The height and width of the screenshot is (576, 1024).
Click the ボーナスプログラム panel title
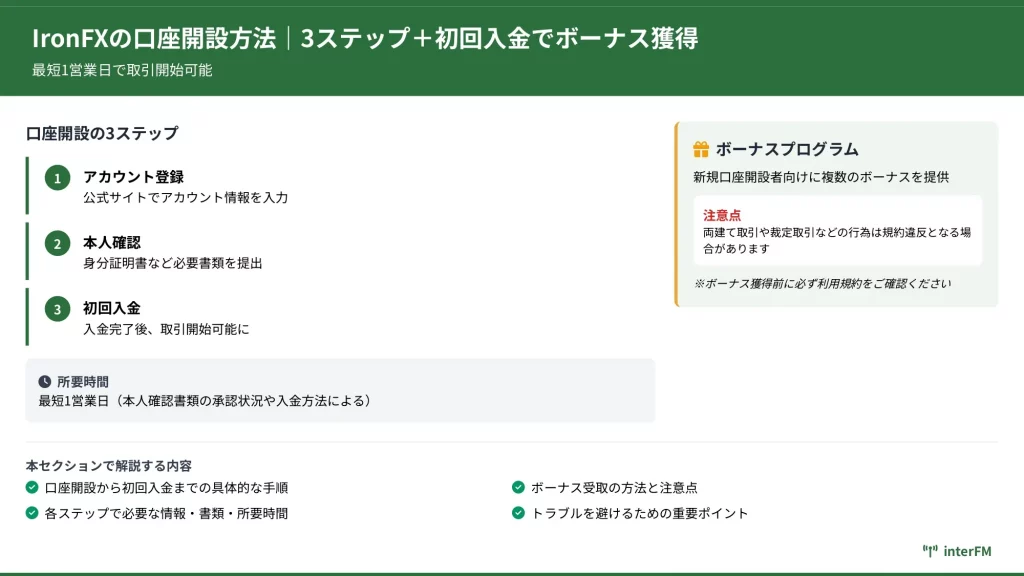pos(787,149)
